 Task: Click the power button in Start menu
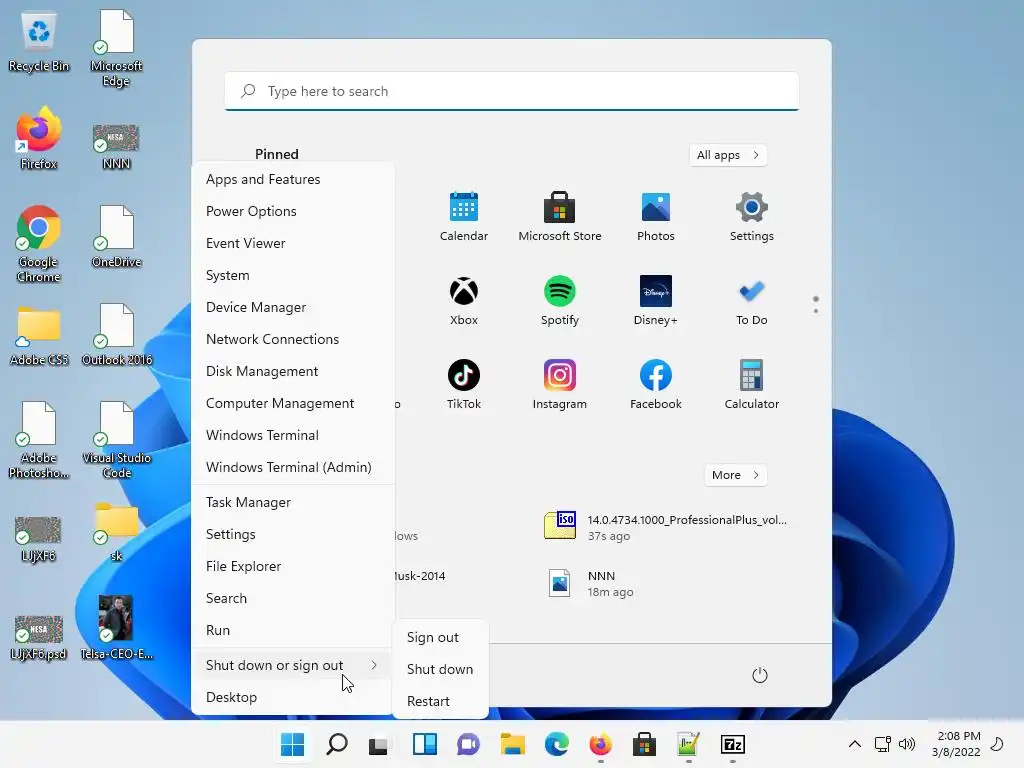click(x=760, y=675)
